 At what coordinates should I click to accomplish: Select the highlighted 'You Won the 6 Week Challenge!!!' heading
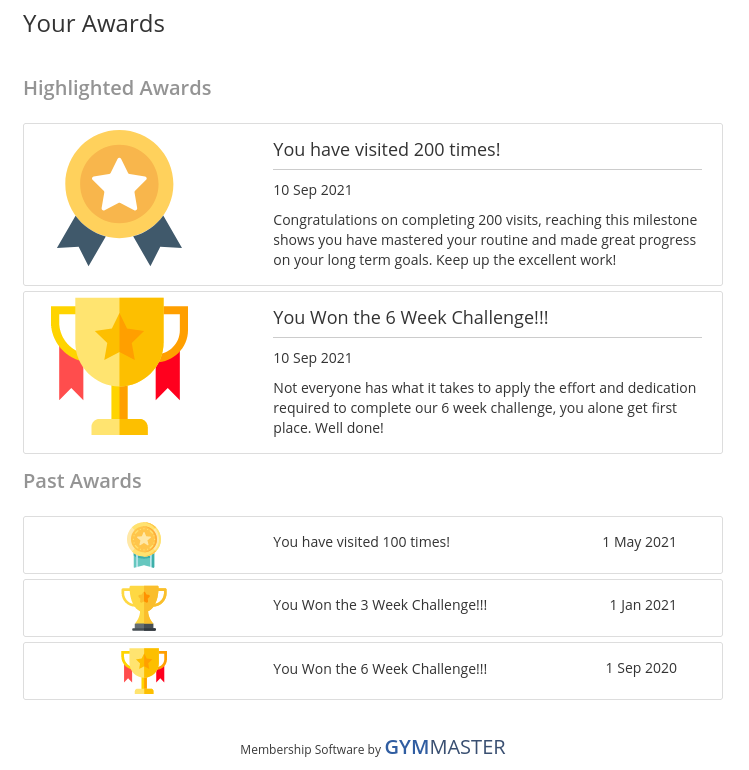[x=411, y=318]
